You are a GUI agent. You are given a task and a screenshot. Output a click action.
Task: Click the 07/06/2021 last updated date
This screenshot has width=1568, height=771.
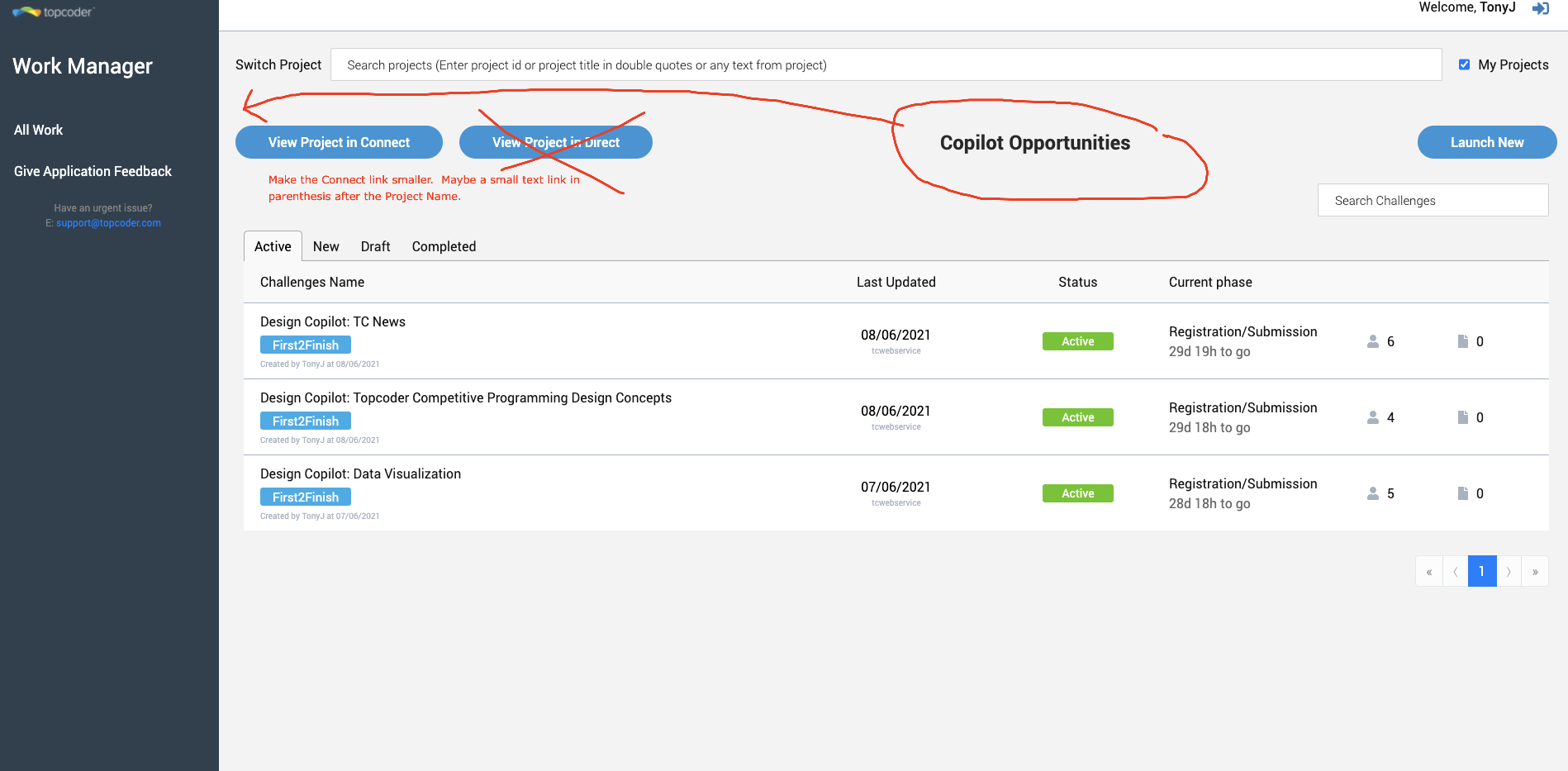click(896, 487)
